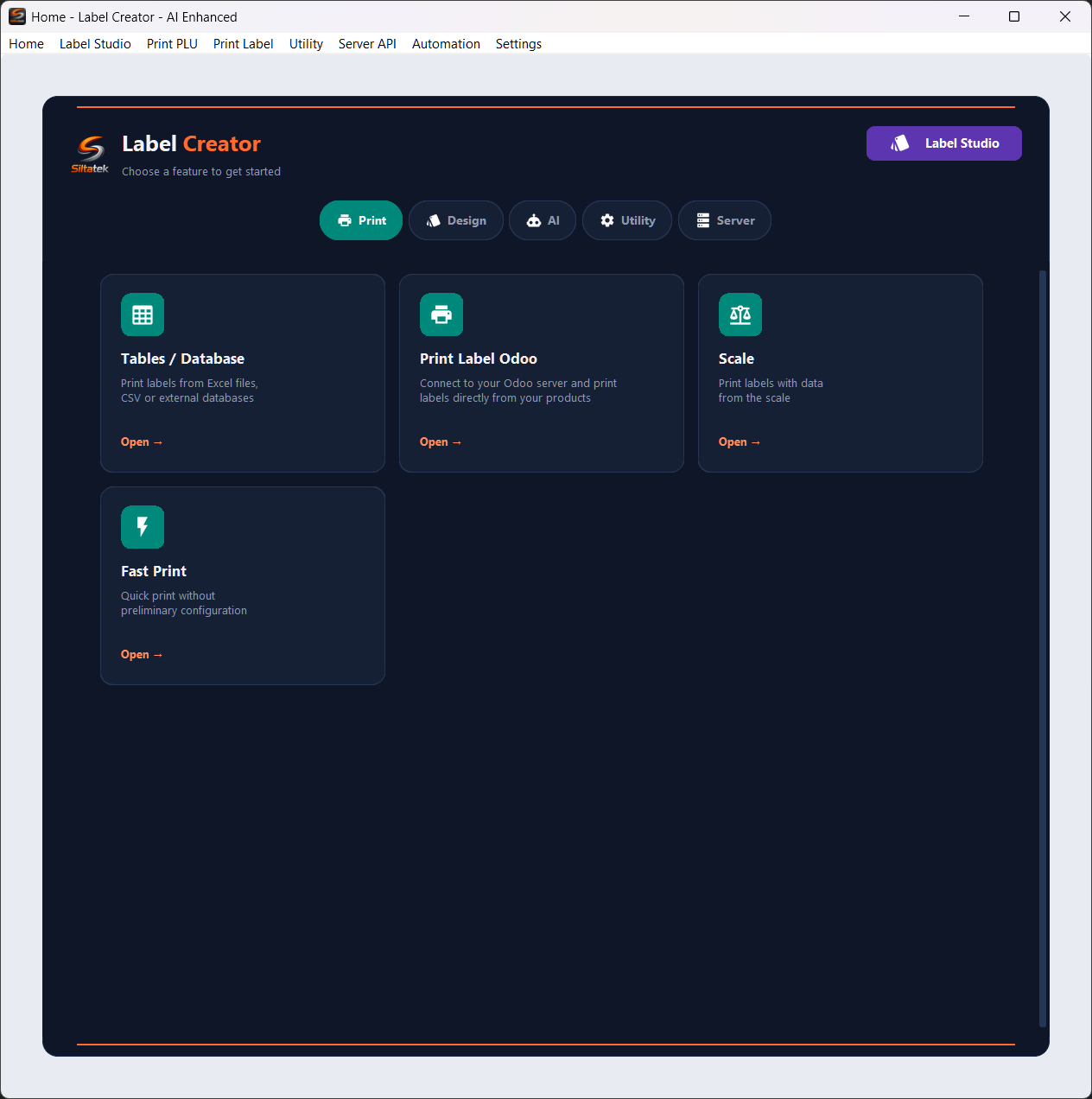The width and height of the screenshot is (1092, 1099).
Task: Click the vertical scrollbar of feature panel
Action: (x=1043, y=648)
